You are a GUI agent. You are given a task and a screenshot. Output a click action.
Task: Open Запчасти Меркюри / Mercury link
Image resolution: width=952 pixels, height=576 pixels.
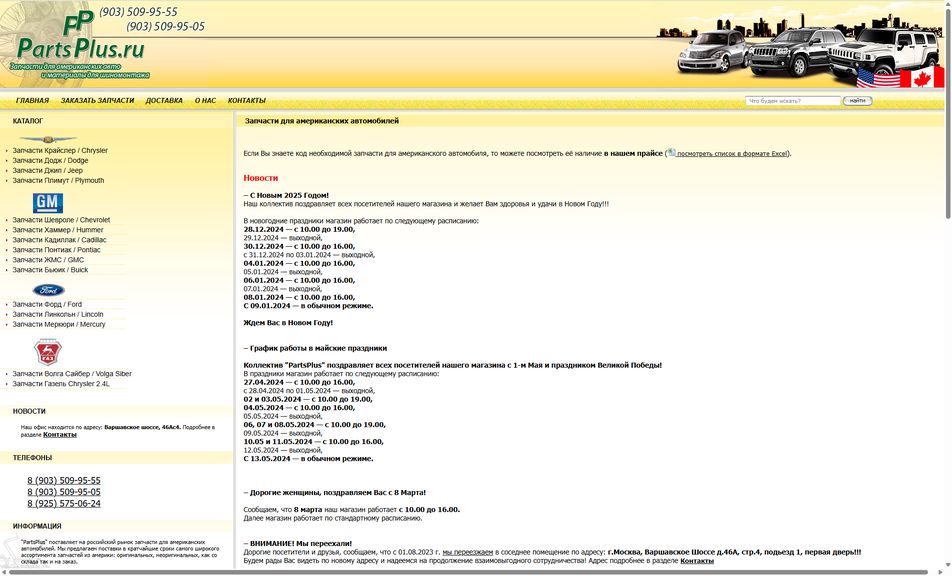[59, 325]
